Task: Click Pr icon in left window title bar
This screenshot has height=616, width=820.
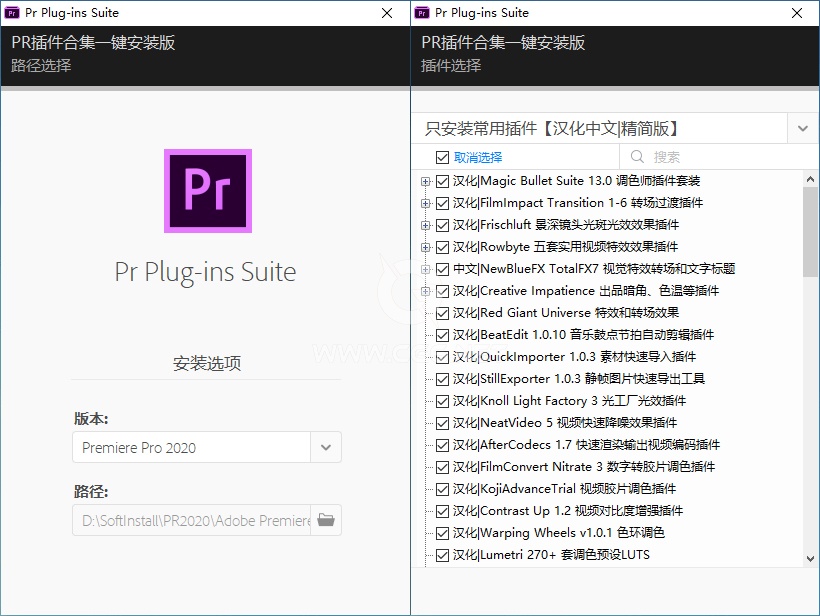Action: click(12, 13)
